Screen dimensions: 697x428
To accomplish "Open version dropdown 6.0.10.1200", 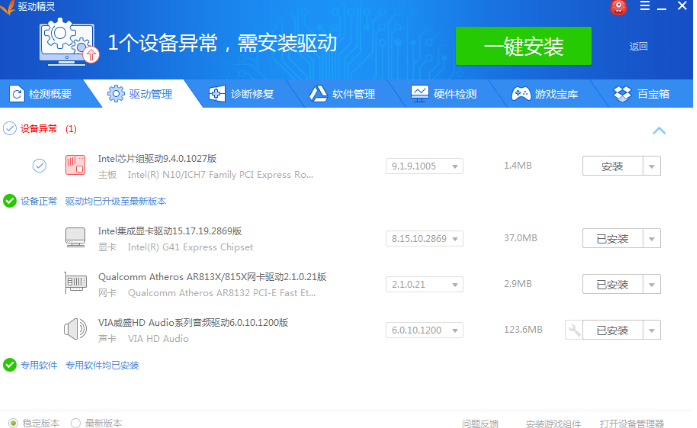I will 425,330.
